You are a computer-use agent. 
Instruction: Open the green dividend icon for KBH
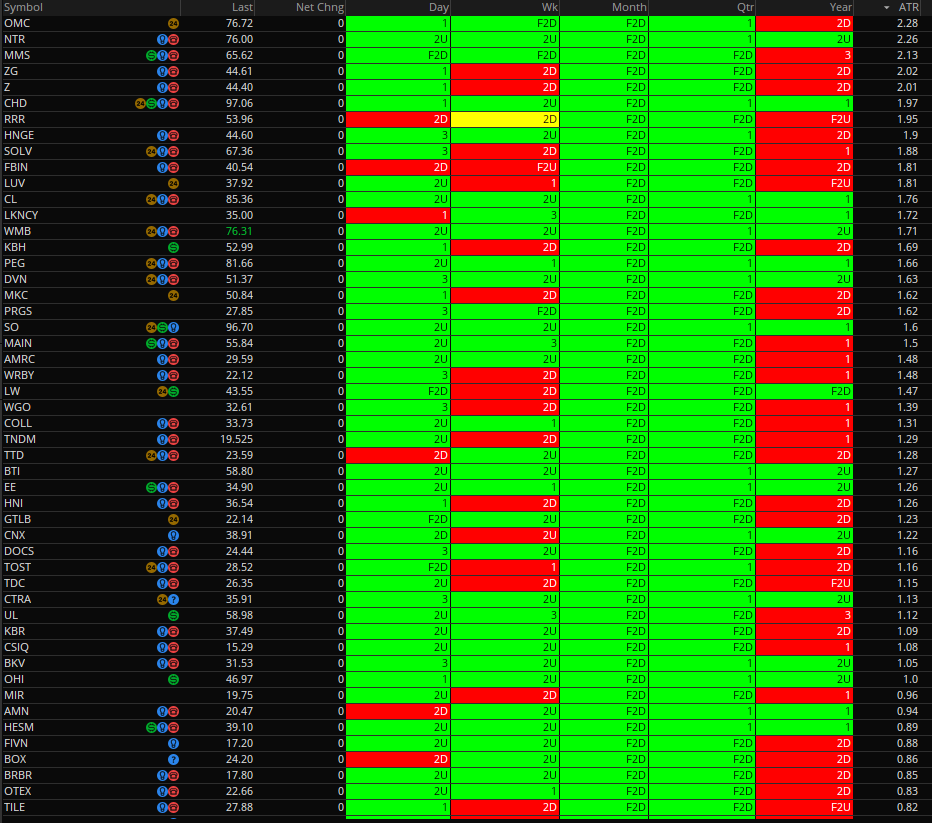point(173,248)
